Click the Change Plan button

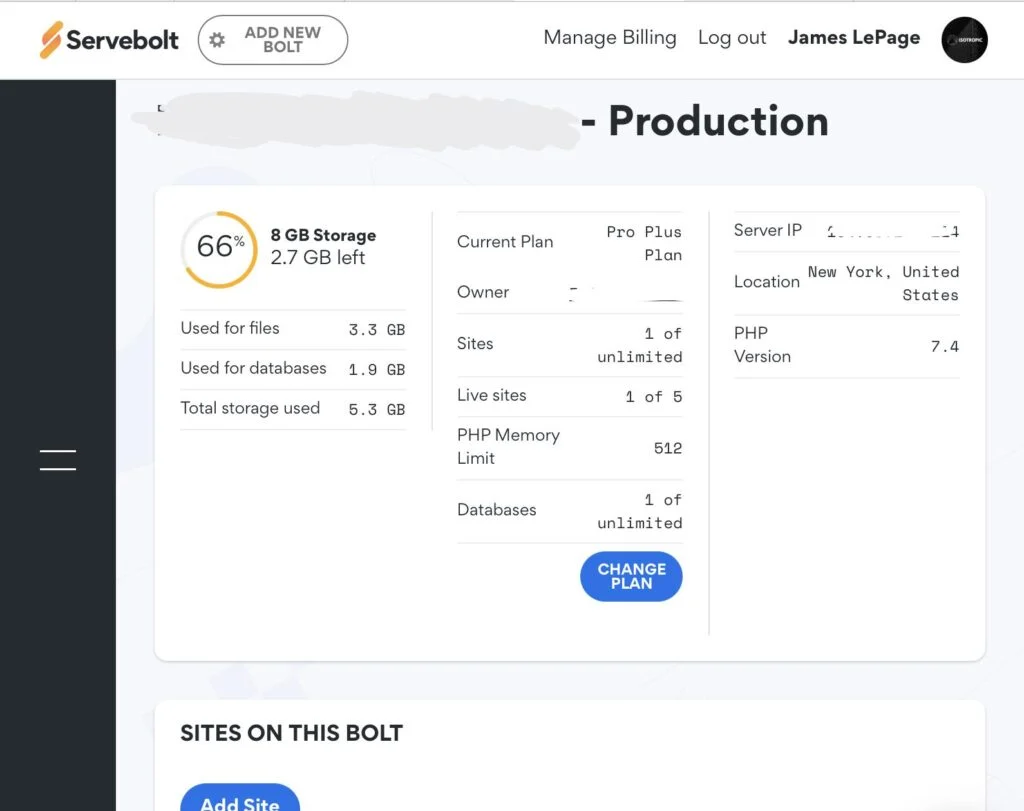point(631,577)
